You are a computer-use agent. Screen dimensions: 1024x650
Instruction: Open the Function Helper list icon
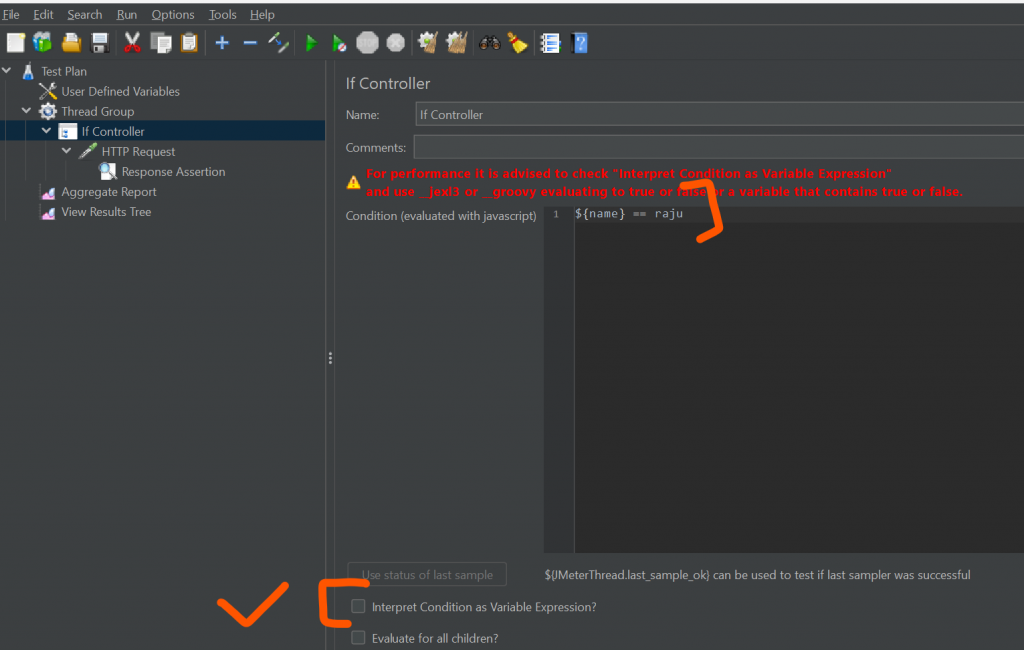549,43
